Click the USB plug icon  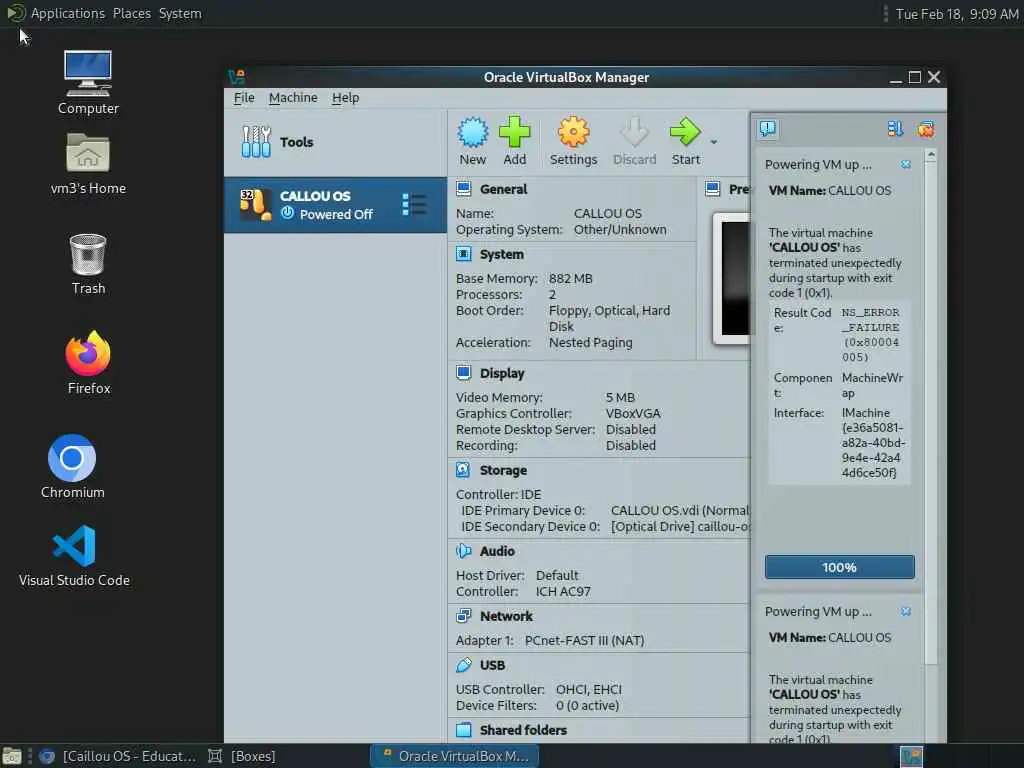point(464,665)
